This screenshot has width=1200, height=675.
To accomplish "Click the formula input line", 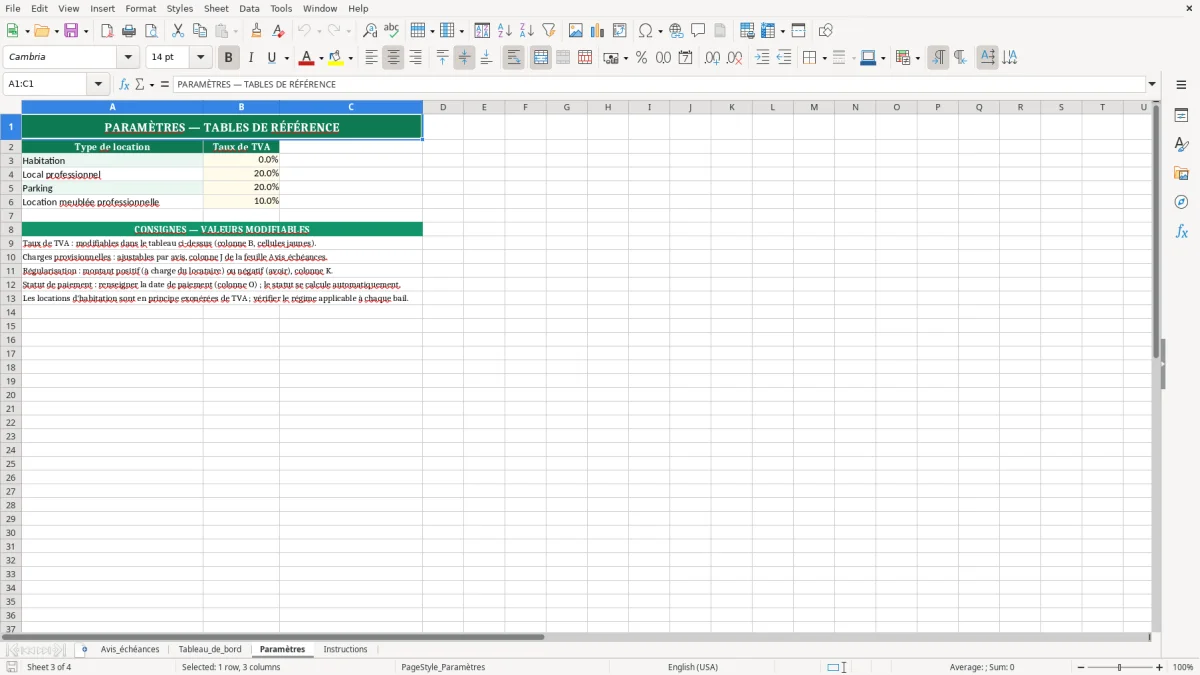I will (x=659, y=84).
